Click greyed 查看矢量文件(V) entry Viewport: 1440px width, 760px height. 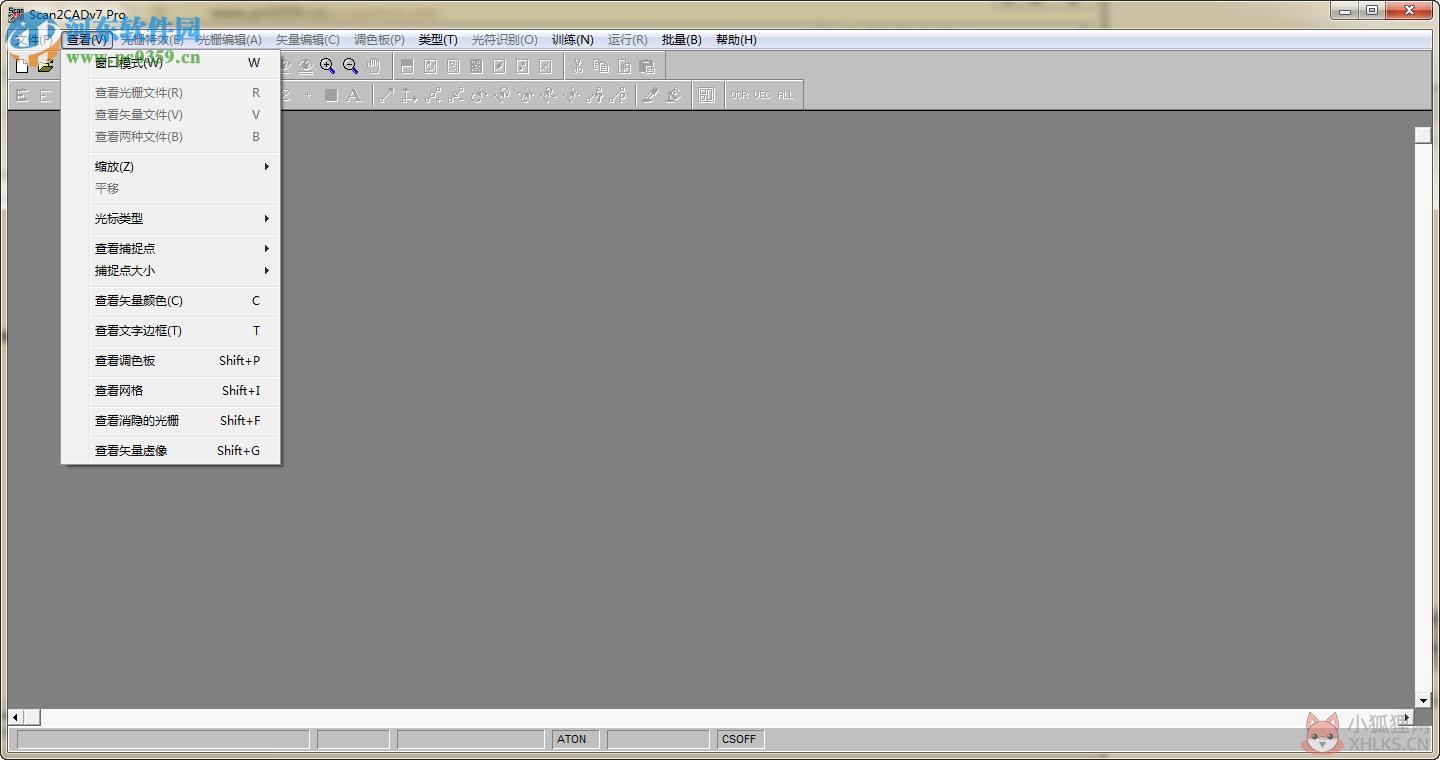pos(171,115)
